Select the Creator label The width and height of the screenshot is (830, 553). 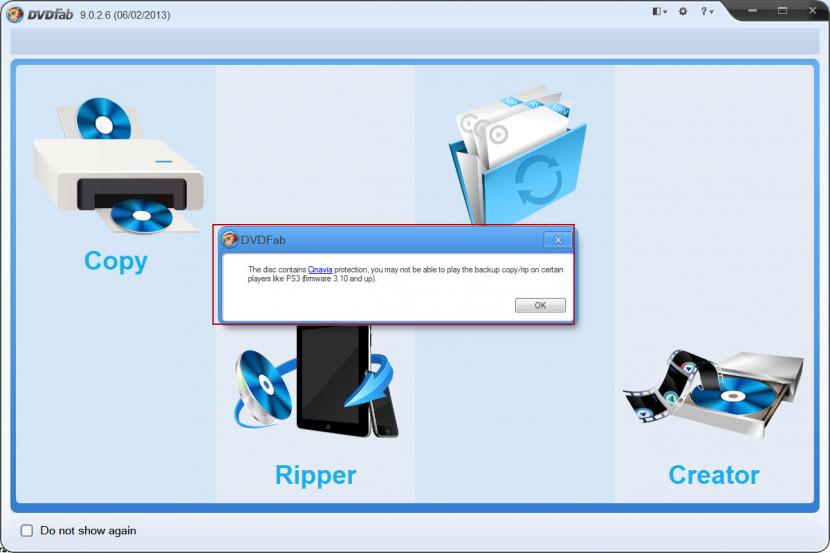coord(714,475)
